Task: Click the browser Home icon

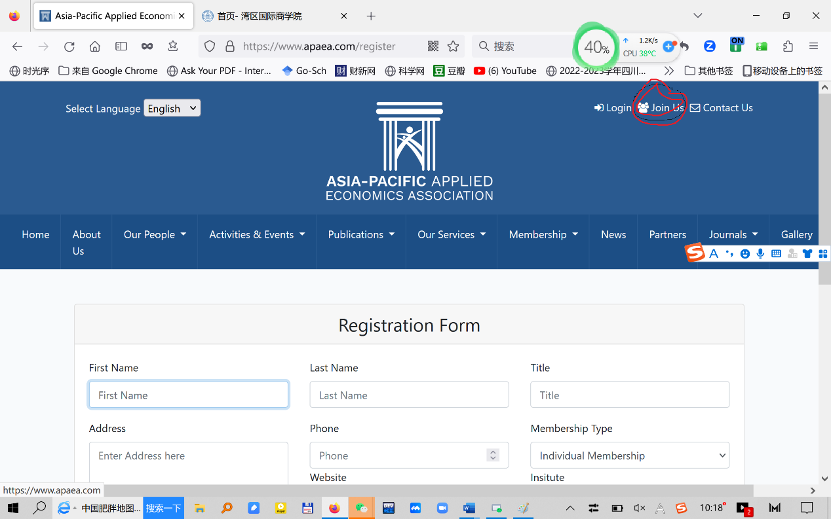Action: [x=95, y=46]
